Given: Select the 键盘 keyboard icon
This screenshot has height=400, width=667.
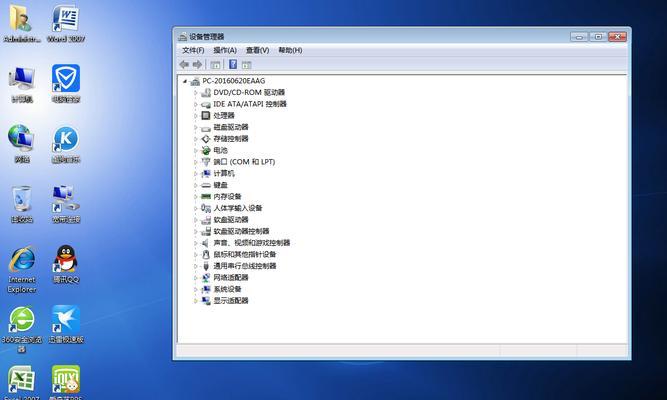Looking at the screenshot, I should pos(206,185).
